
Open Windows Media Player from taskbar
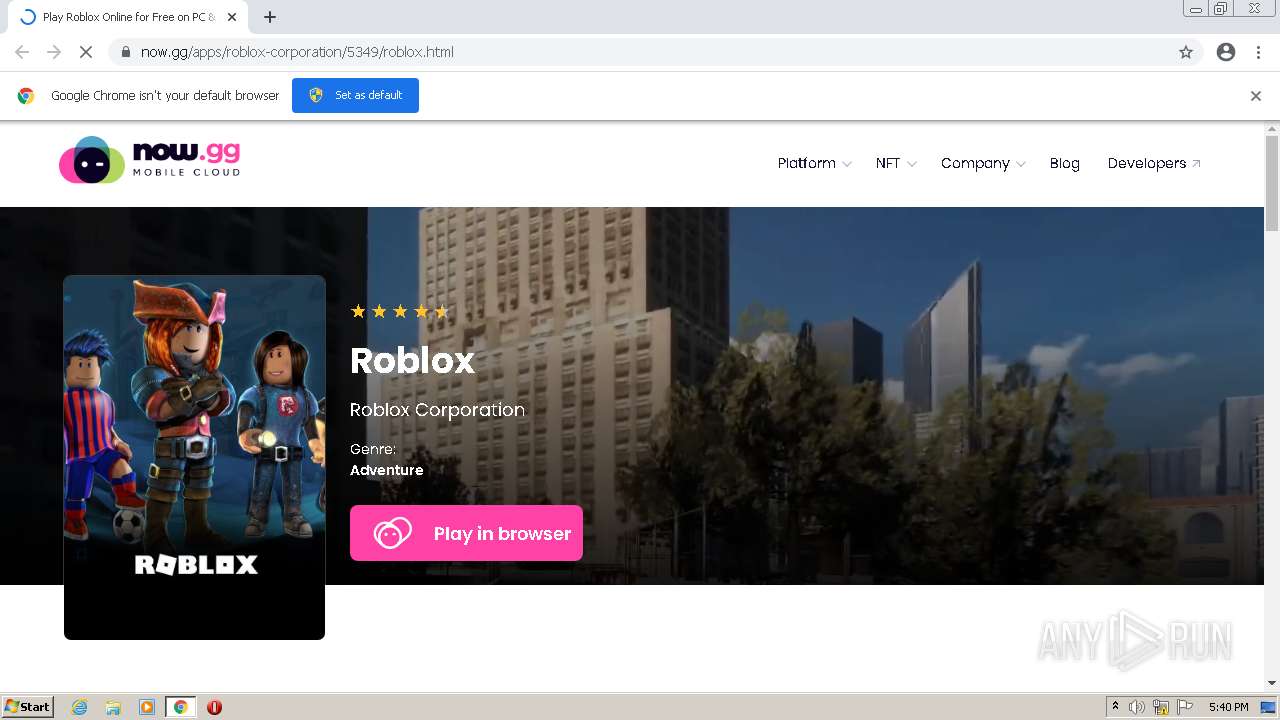point(147,707)
